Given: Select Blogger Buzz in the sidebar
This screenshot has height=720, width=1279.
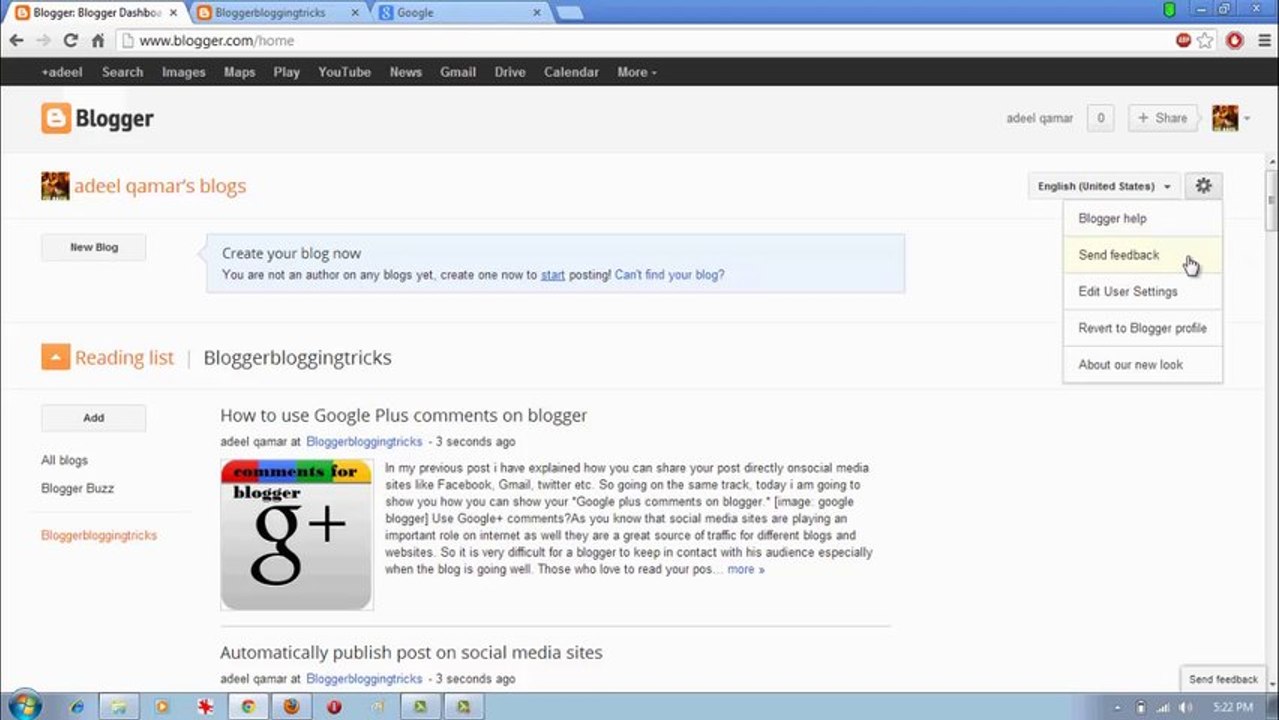Looking at the screenshot, I should (x=77, y=488).
